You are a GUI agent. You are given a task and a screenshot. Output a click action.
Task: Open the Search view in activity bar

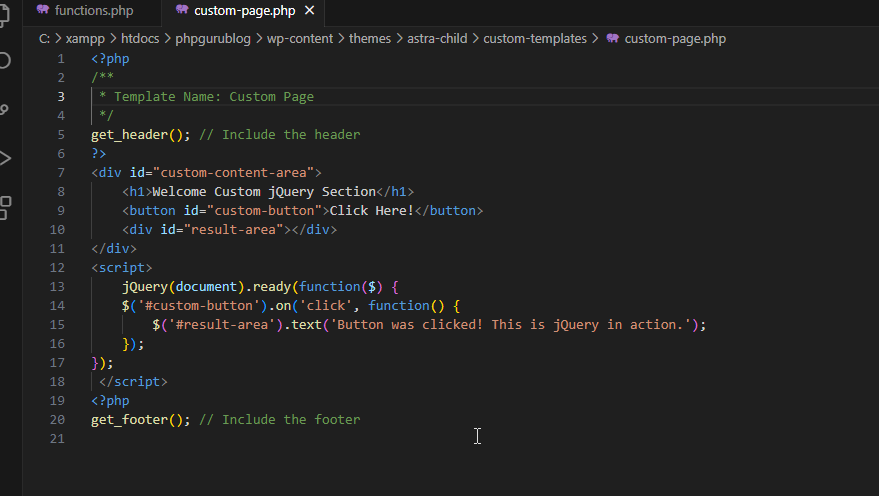[4, 61]
